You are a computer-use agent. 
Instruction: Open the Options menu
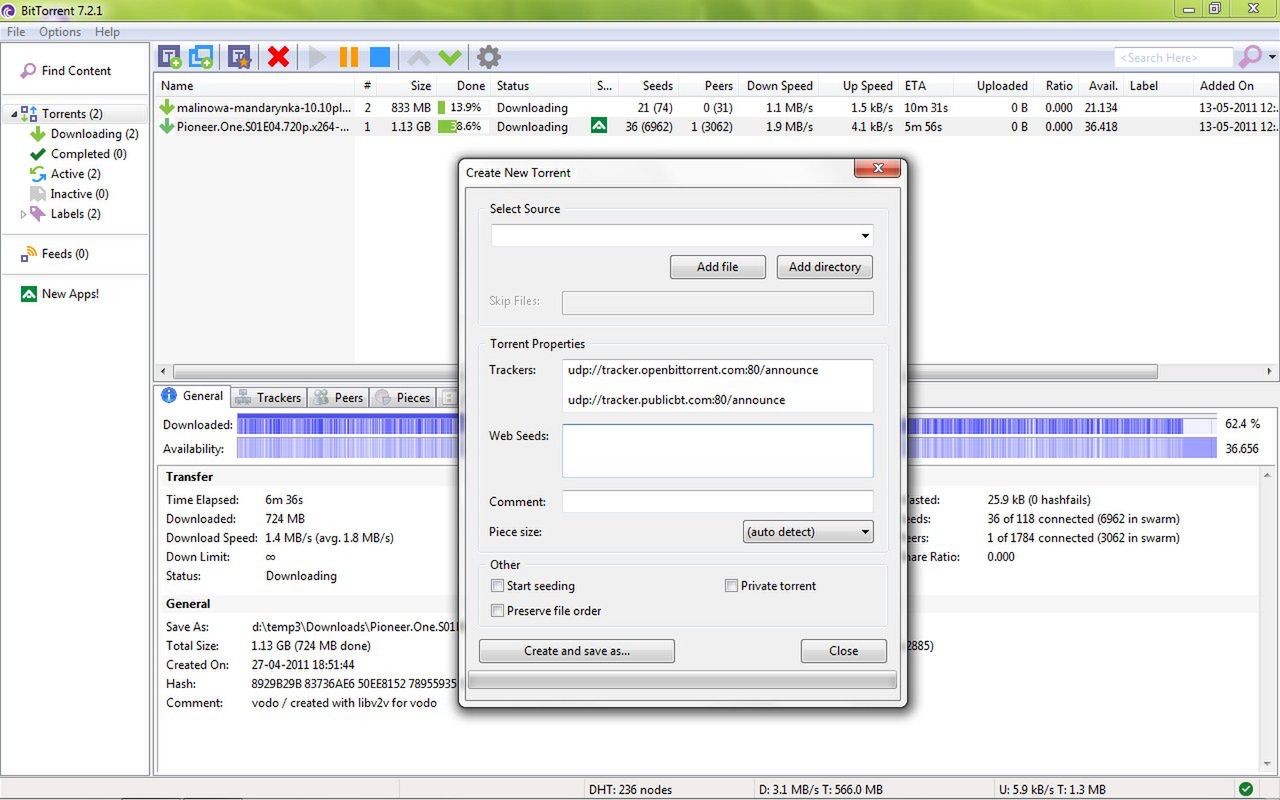pyautogui.click(x=60, y=32)
